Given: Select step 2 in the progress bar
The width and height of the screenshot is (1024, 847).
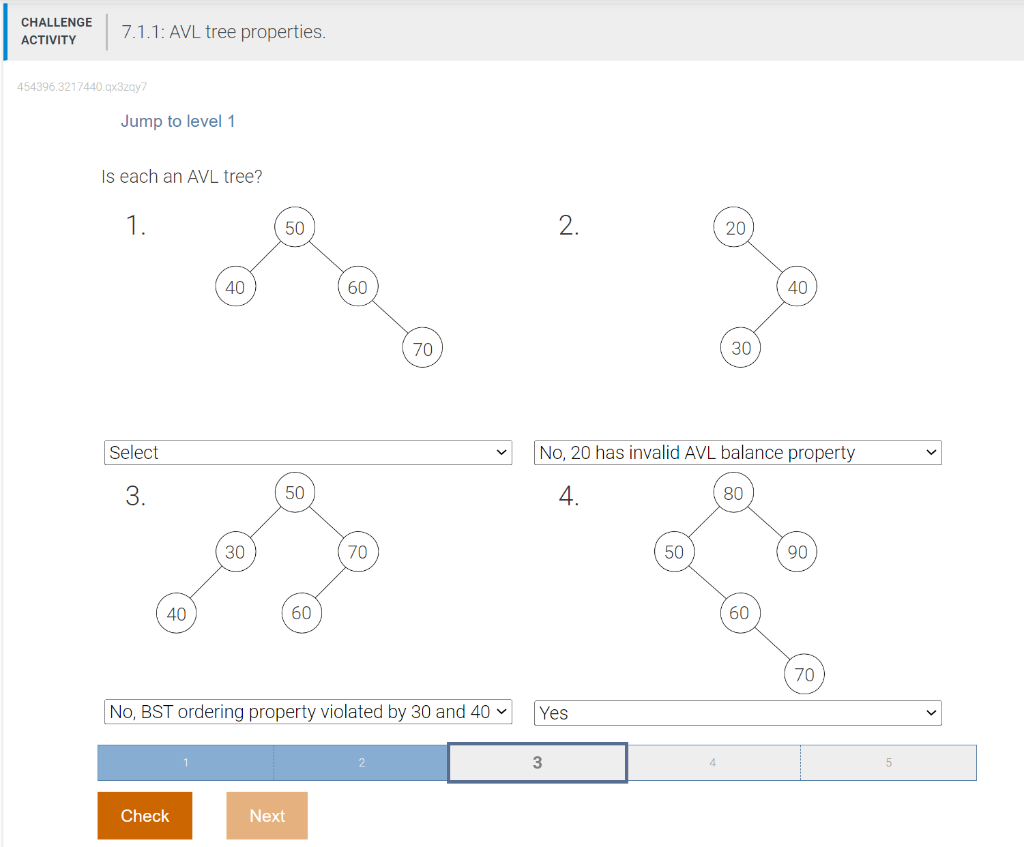Looking at the screenshot, I should click(x=361, y=762).
